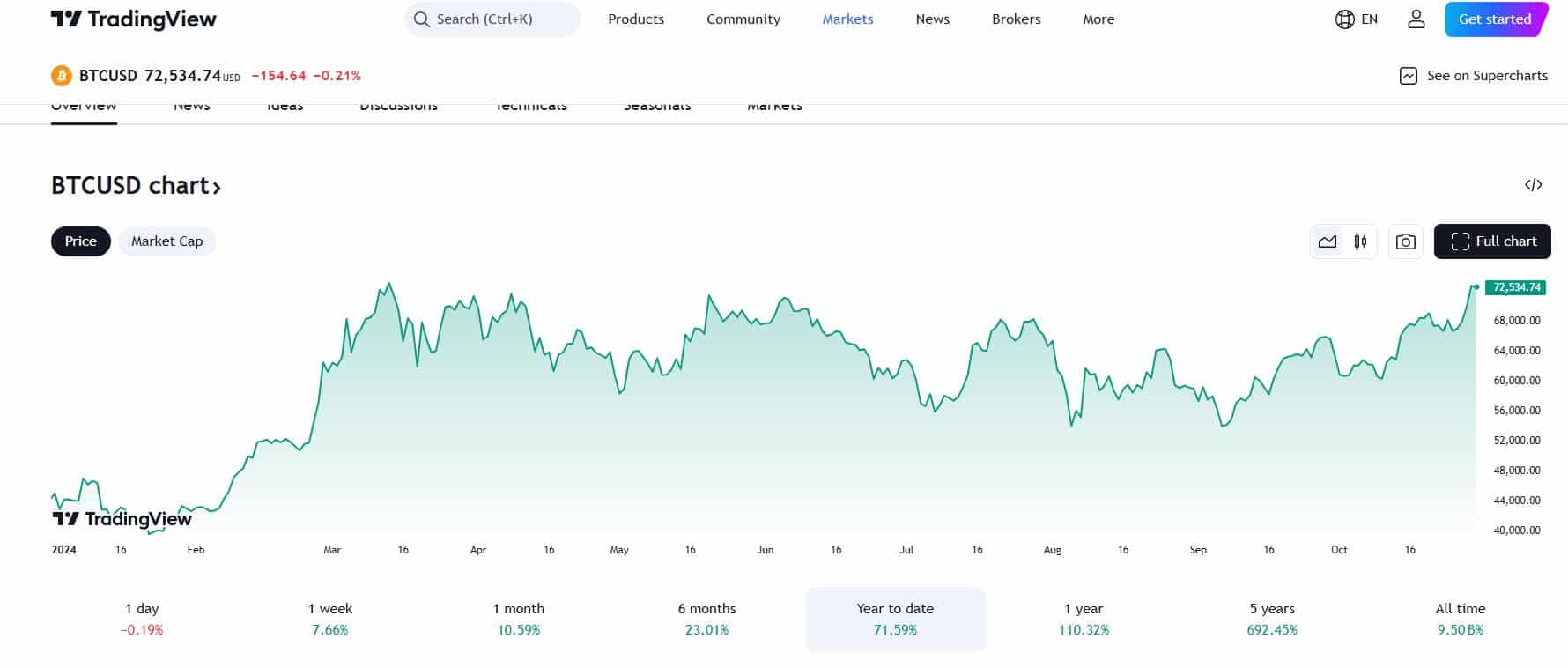Screen dimensions: 1568x668
Task: Open the Brokers menu
Action: pyautogui.click(x=1017, y=19)
